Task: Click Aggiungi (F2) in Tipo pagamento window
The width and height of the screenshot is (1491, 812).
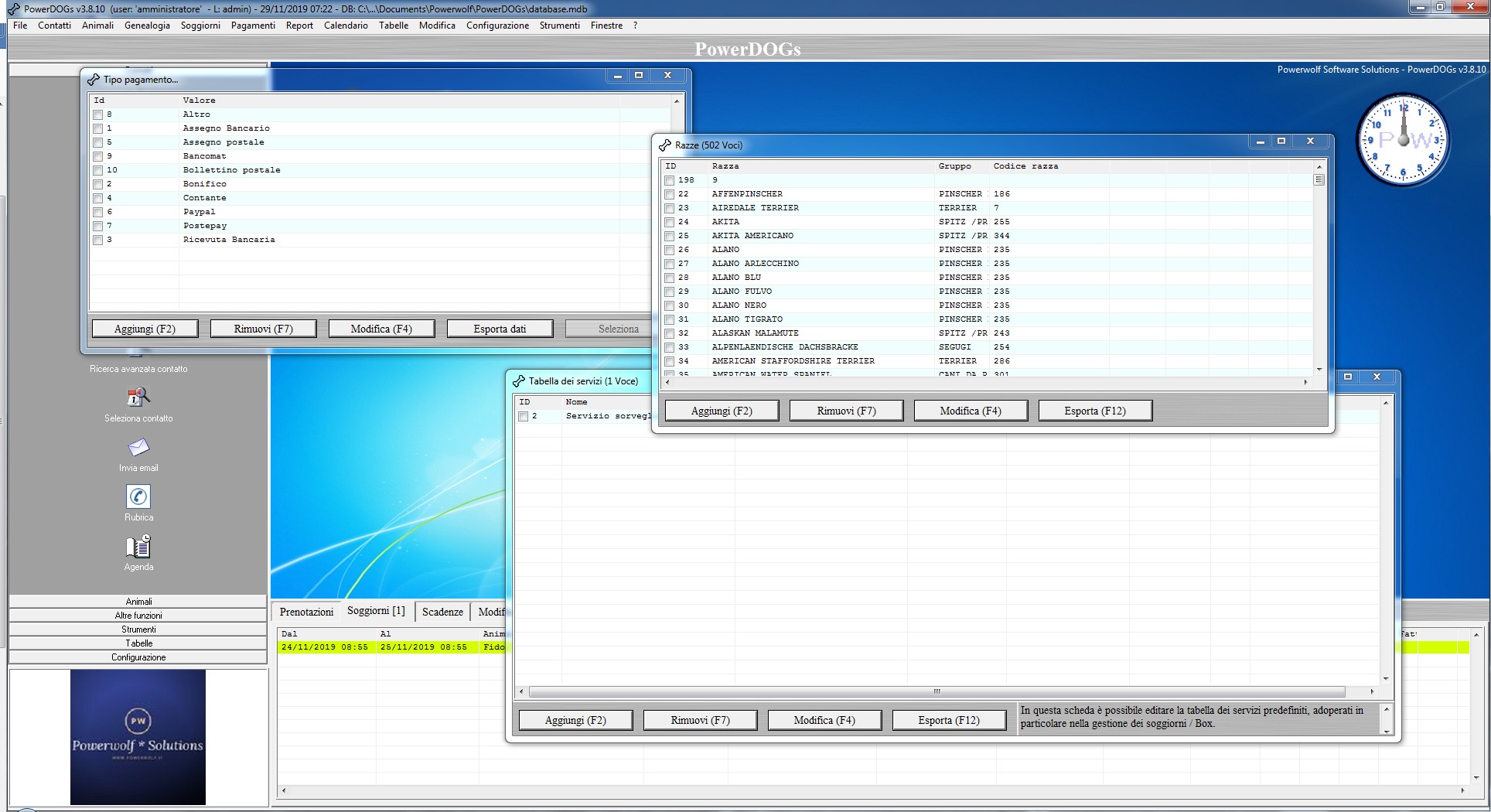Action: (x=145, y=329)
